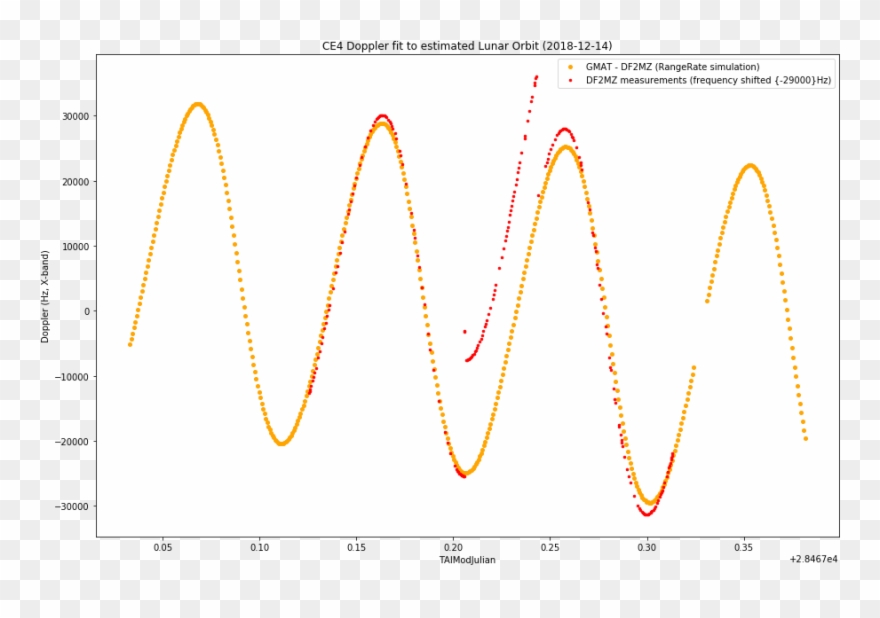Select the lowest red trough near 0.30
This screenshot has width=880, height=618.
[647, 512]
